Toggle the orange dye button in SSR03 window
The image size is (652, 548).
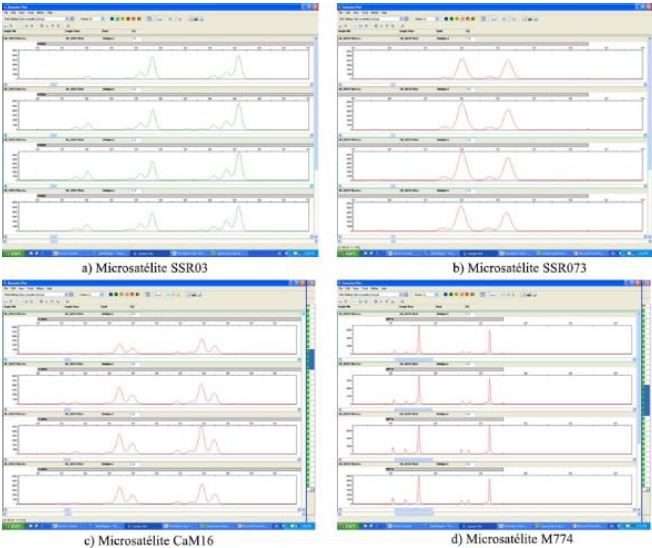pyautogui.click(x=133, y=19)
